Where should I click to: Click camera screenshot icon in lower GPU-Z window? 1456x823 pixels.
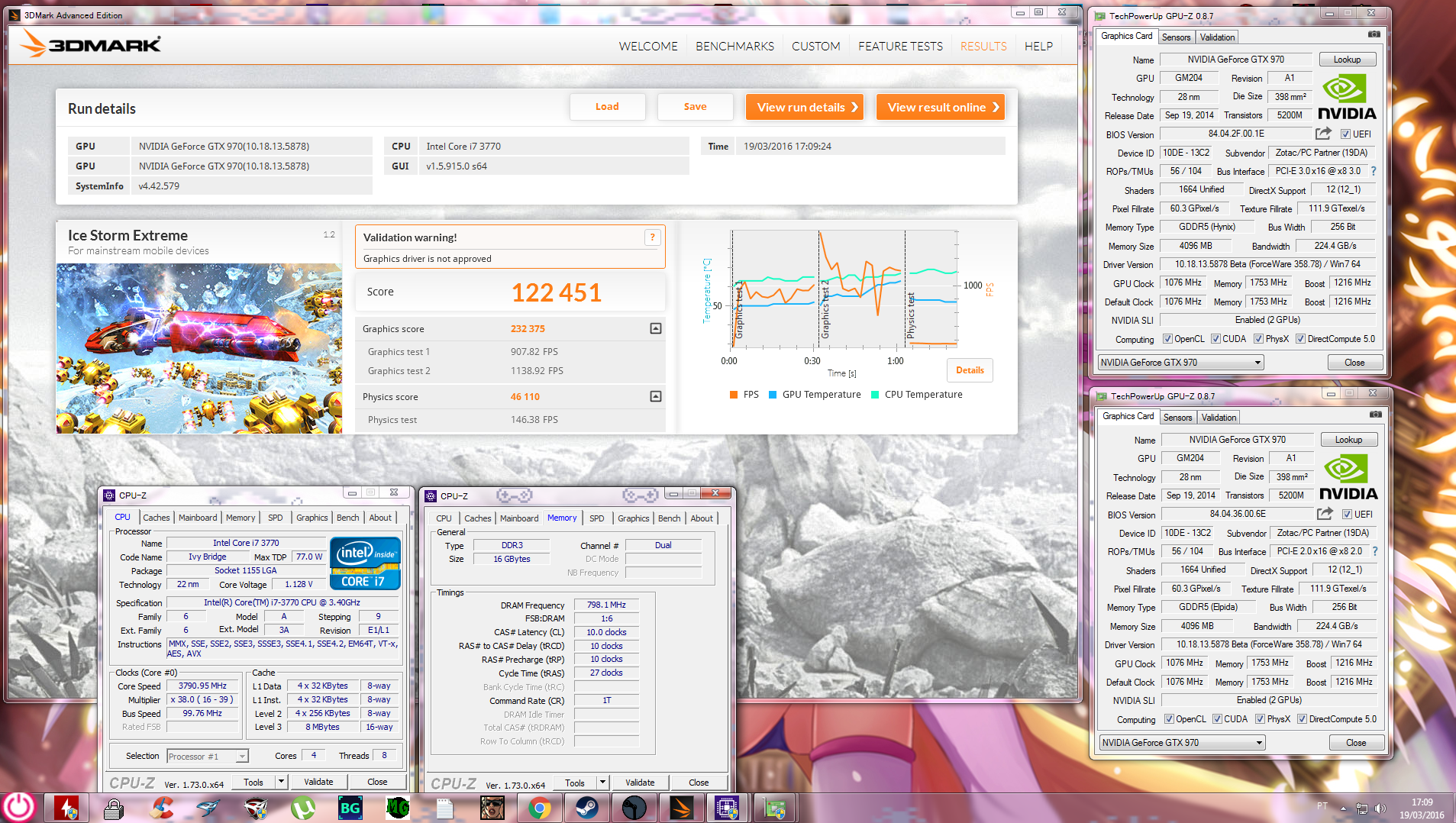point(1376,415)
